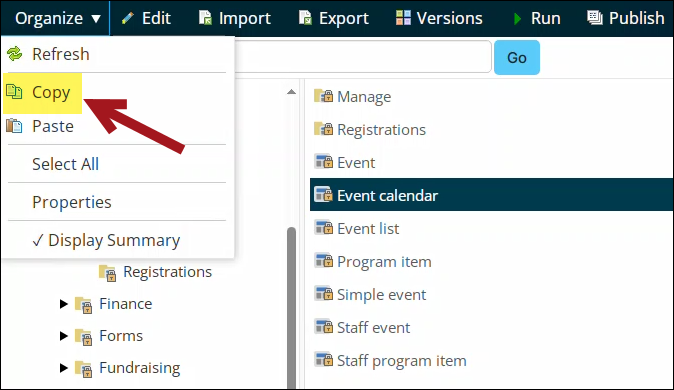Click the Versions grid icon
Screen dimensions: 674x390
point(403,18)
